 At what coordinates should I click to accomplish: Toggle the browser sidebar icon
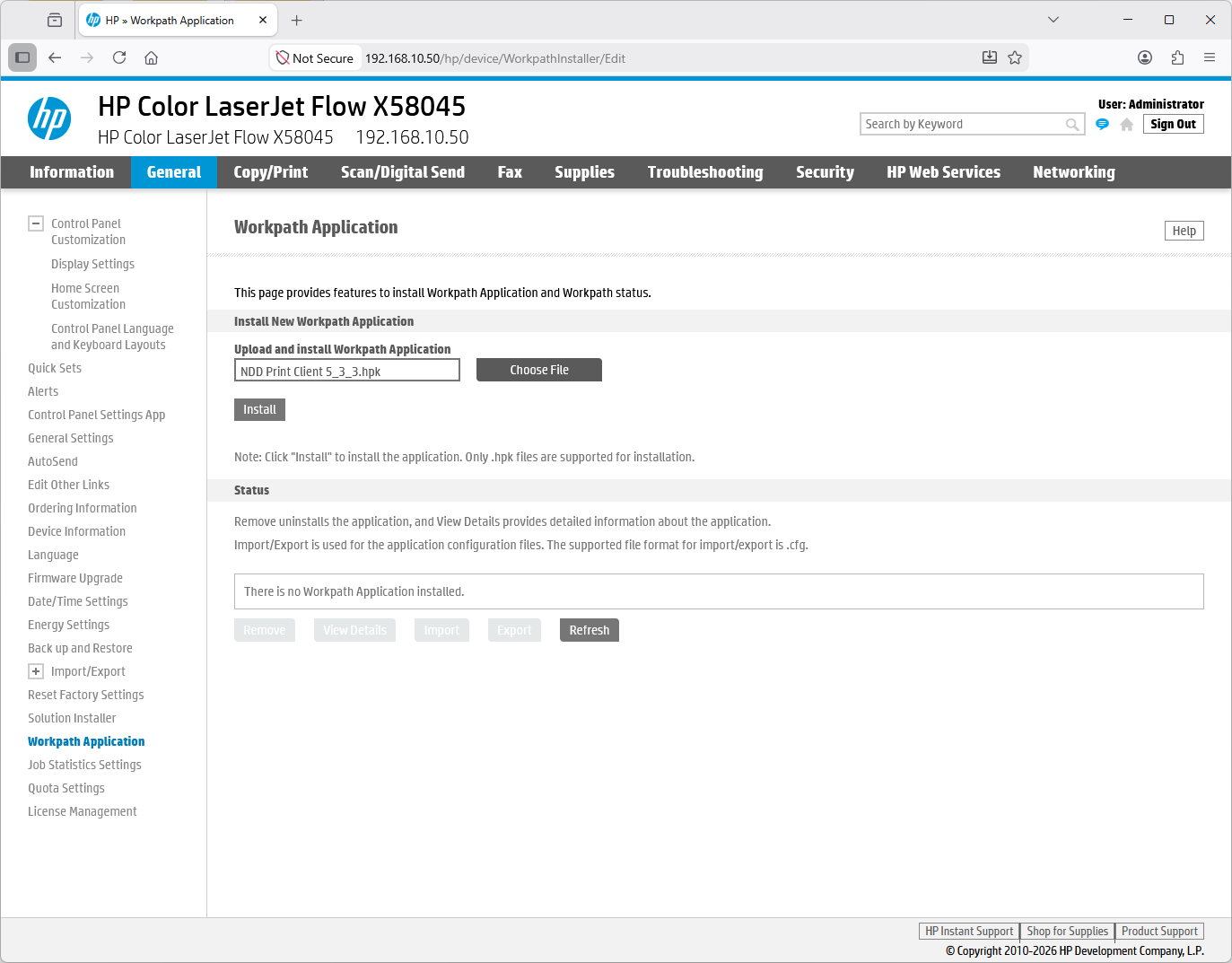[x=22, y=58]
